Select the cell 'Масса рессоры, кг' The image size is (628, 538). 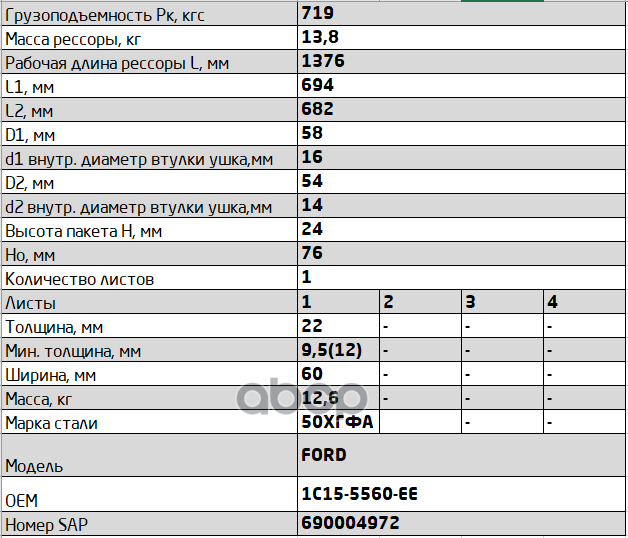pyautogui.click(x=149, y=38)
